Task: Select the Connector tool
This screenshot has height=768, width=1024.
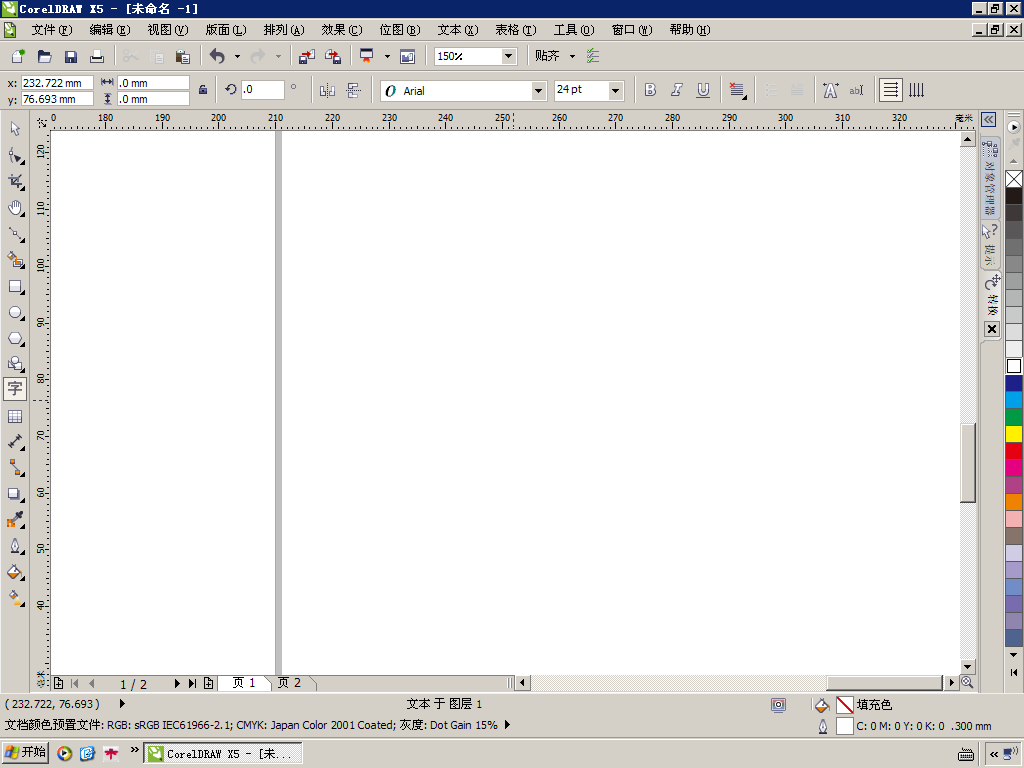Action: click(15, 468)
